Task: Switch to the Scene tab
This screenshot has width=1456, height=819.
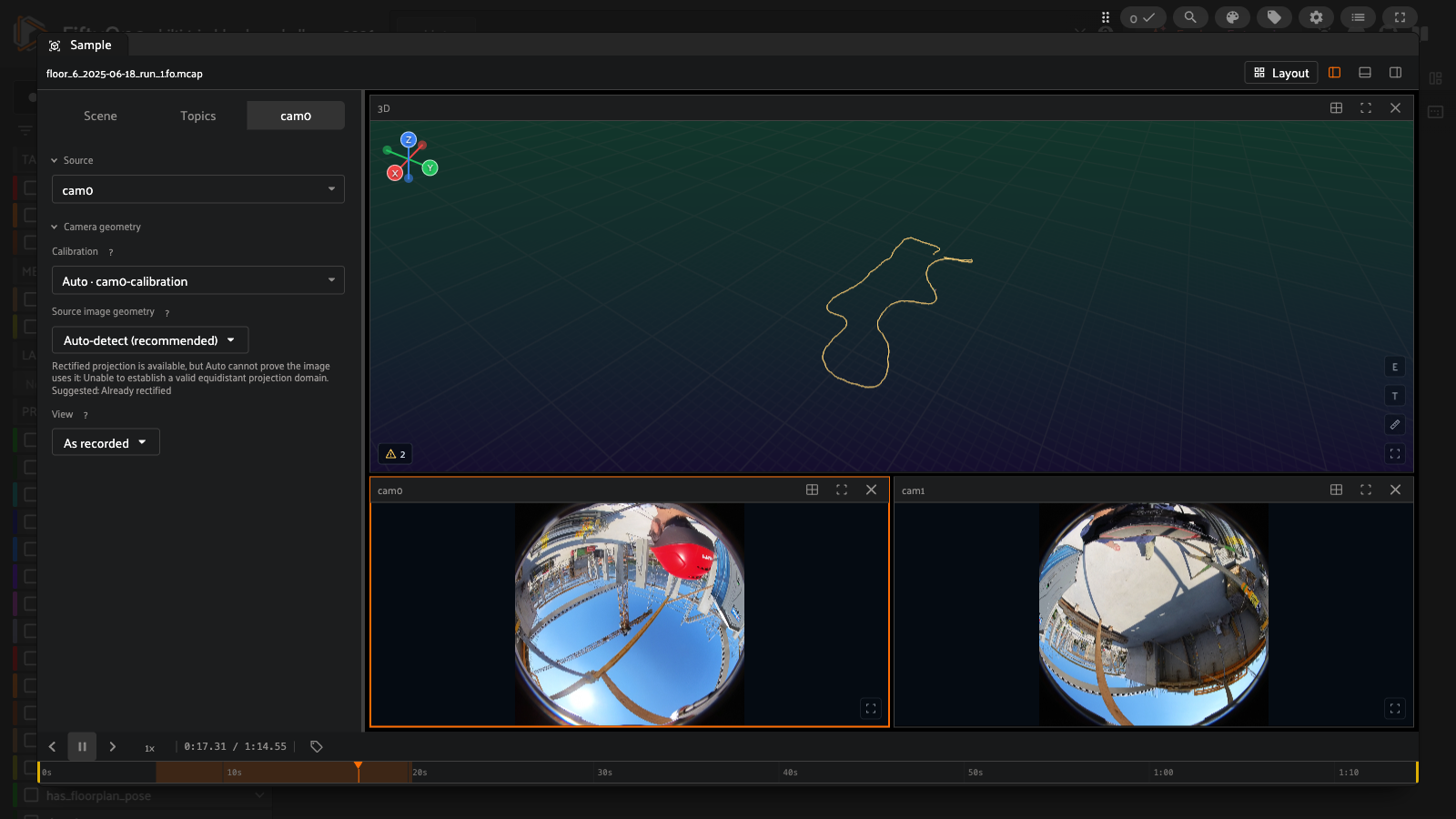Action: (100, 116)
